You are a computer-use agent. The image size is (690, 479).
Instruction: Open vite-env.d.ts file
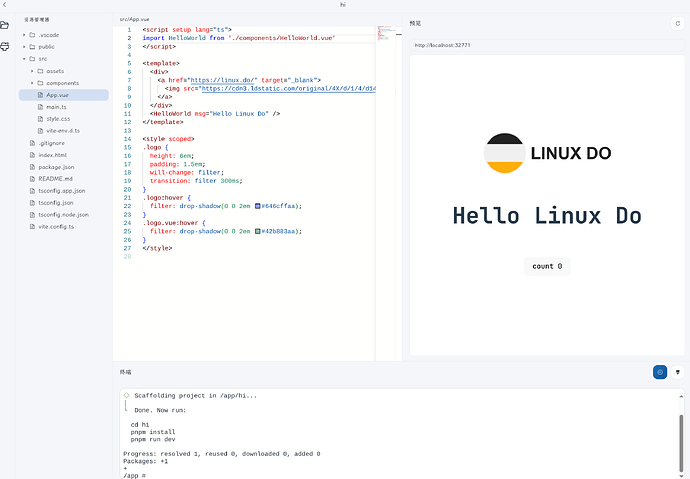point(63,131)
